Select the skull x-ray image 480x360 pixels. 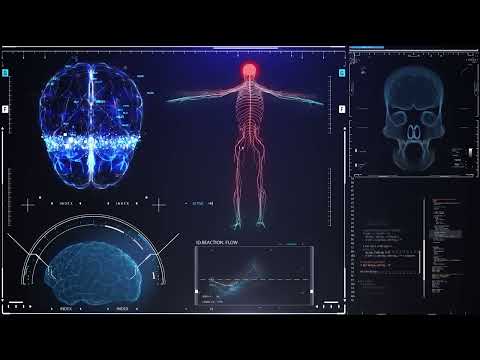coord(414,118)
